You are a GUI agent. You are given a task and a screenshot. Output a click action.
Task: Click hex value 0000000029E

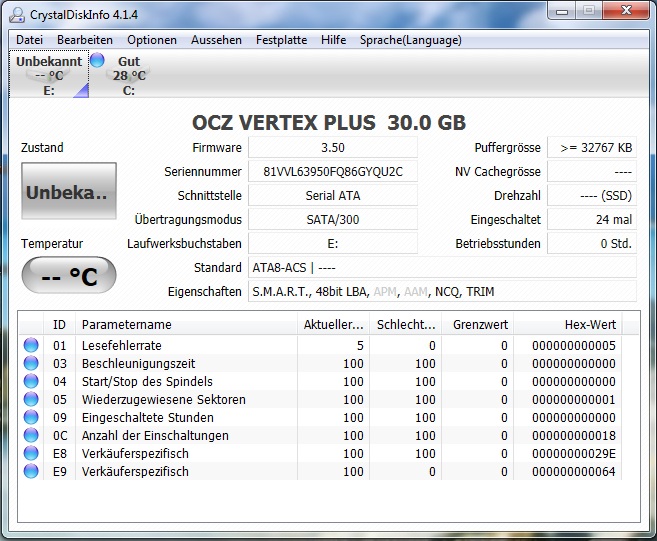pos(574,453)
